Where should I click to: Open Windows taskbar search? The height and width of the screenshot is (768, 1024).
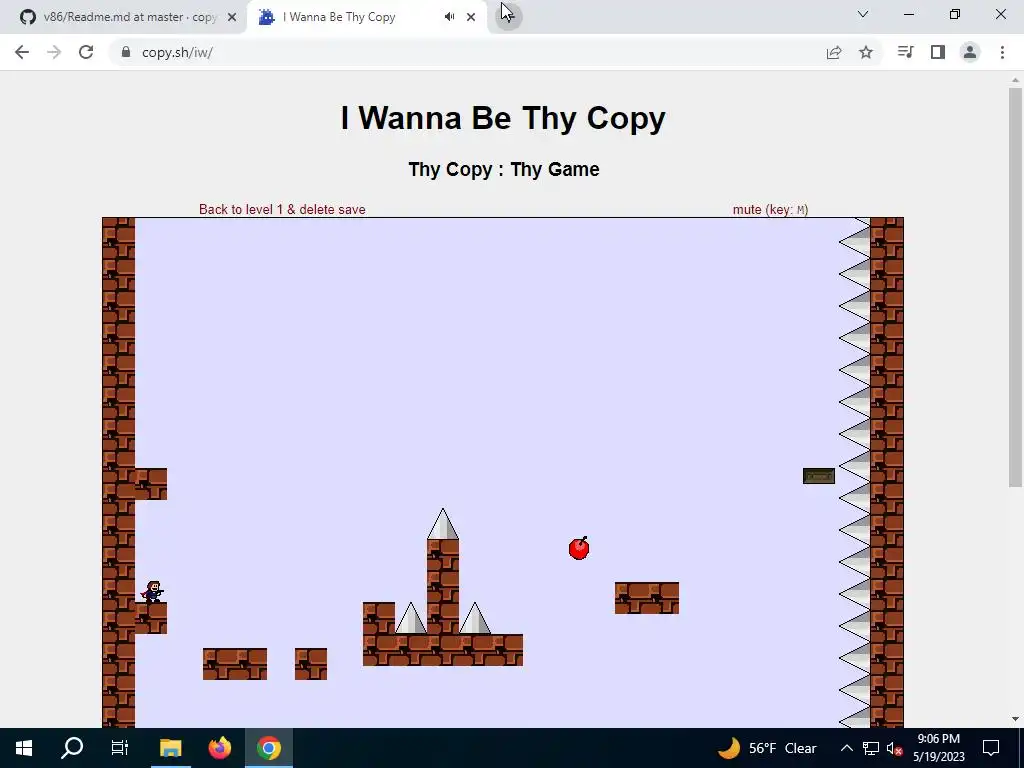[72, 748]
